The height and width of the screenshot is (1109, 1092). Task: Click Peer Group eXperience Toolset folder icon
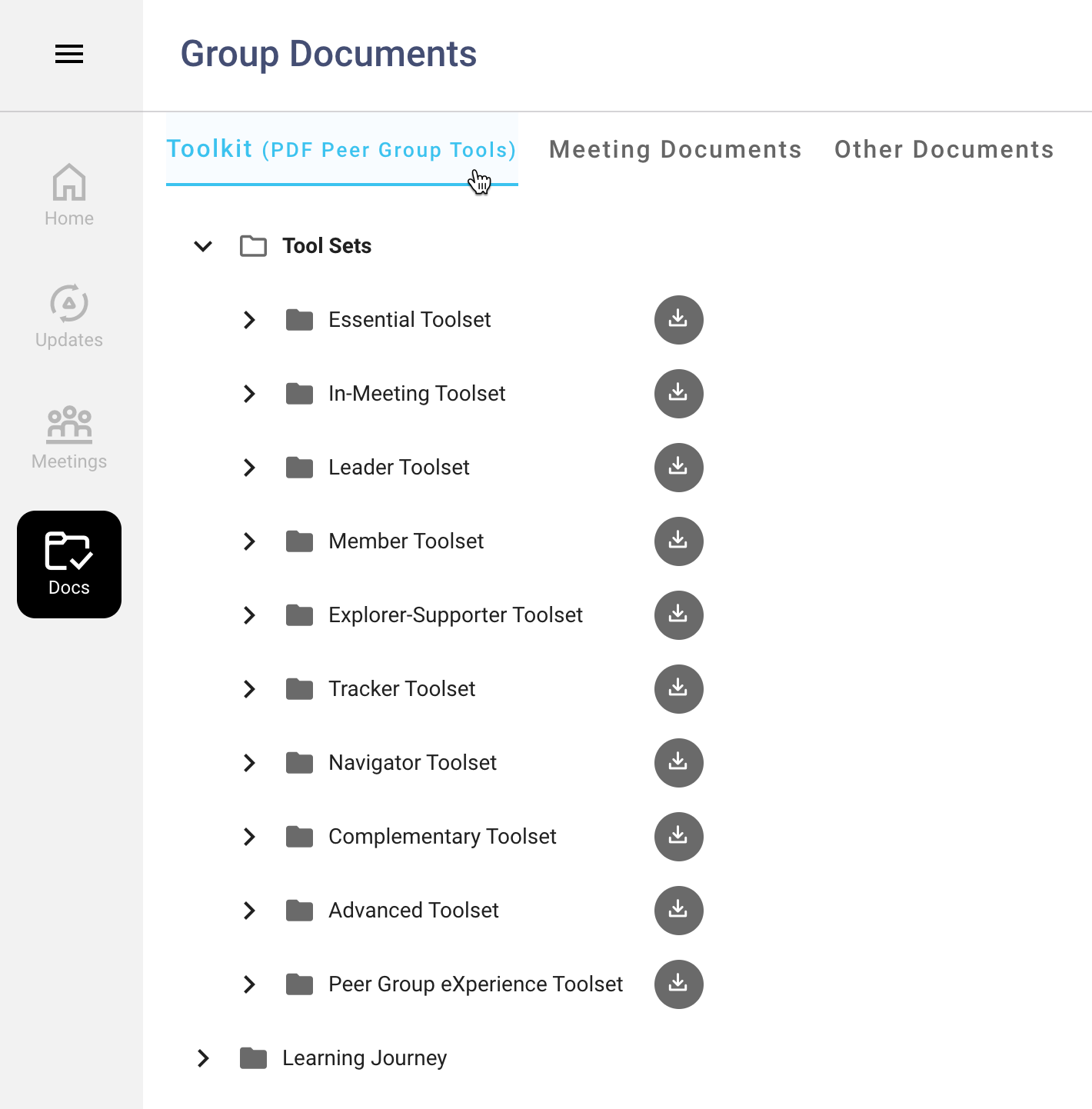299,984
